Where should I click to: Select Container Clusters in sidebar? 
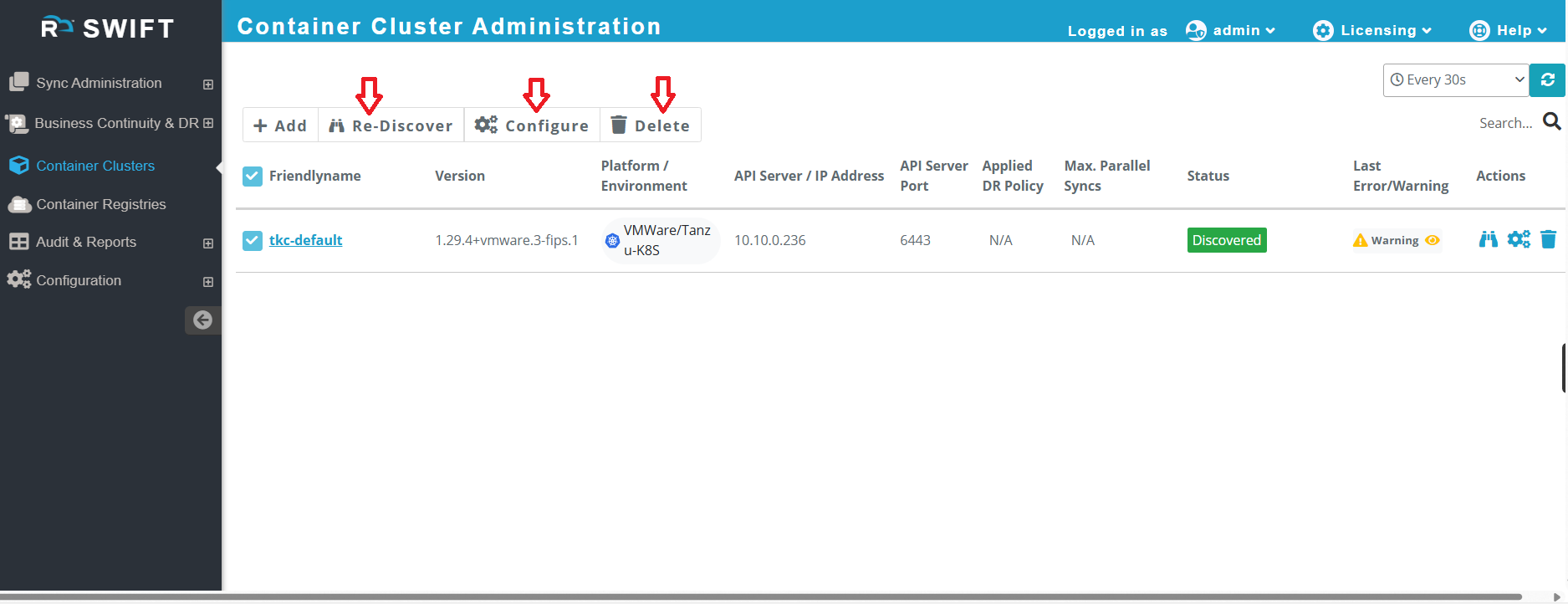point(95,166)
